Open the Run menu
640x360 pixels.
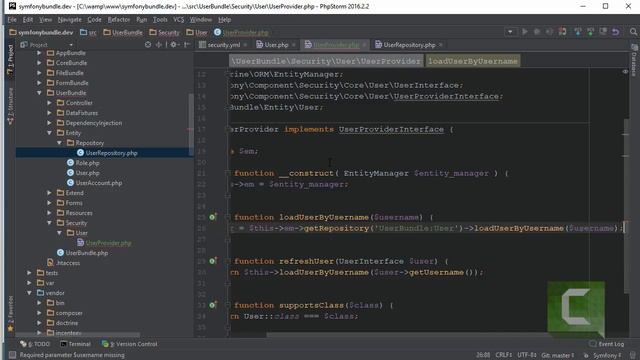pyautogui.click(x=141, y=20)
